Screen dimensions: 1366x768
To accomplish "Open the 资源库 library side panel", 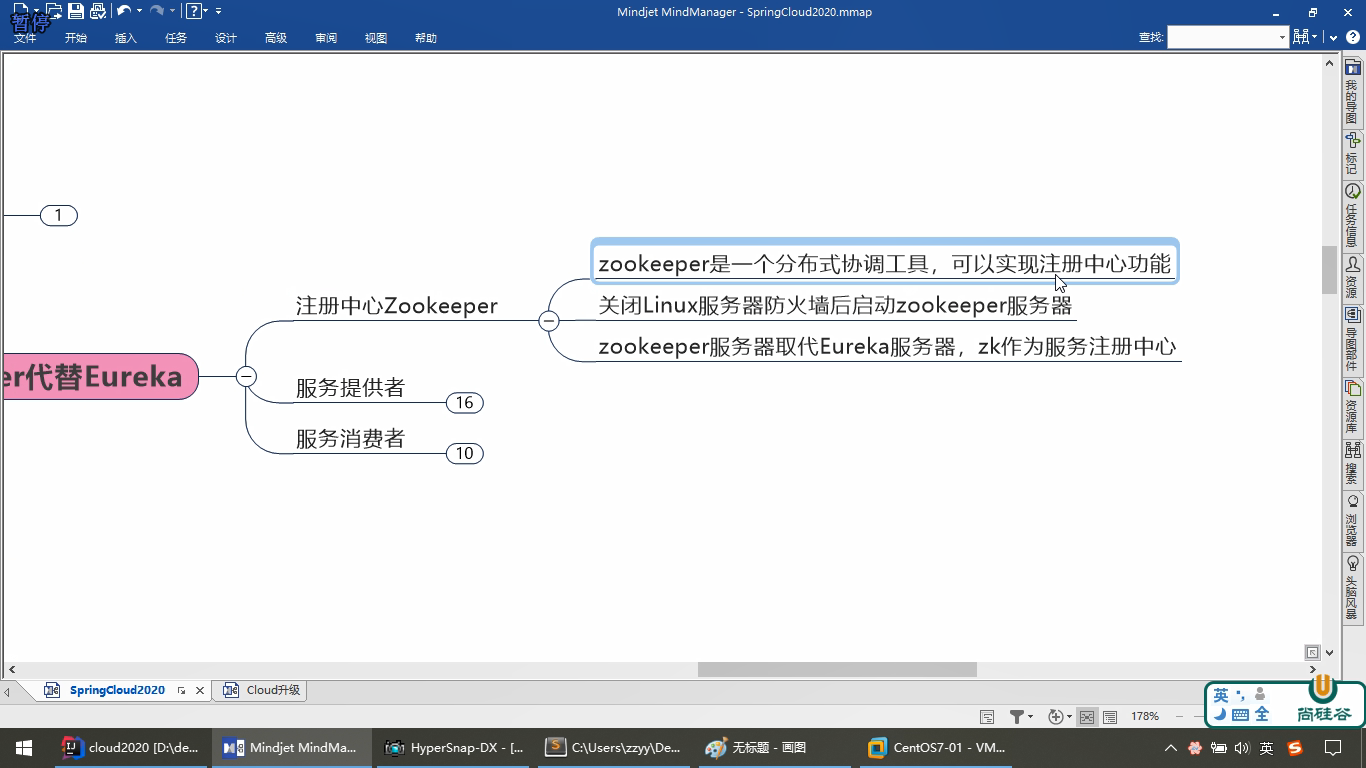I will (1352, 407).
